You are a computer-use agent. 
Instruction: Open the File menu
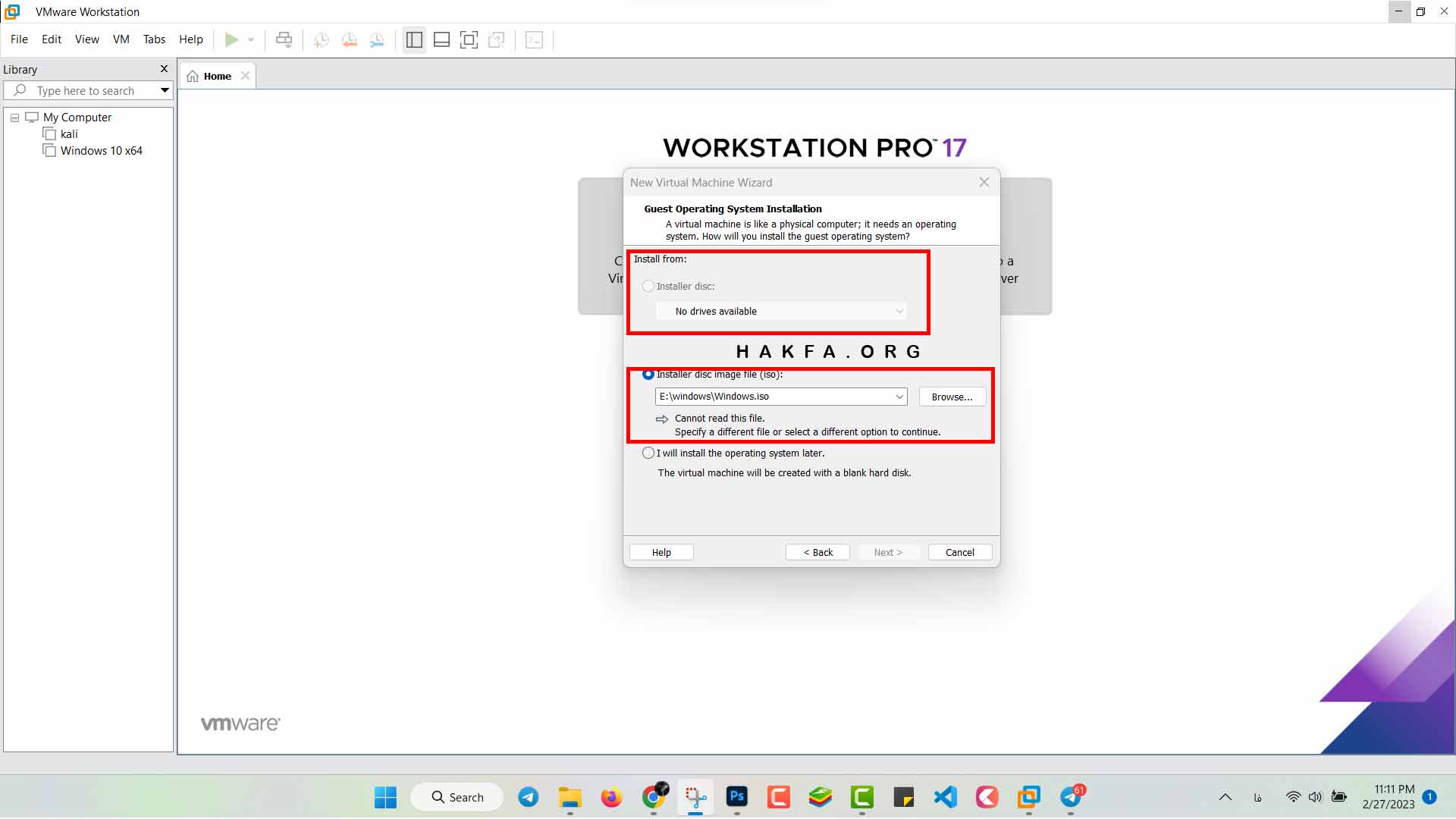point(19,39)
